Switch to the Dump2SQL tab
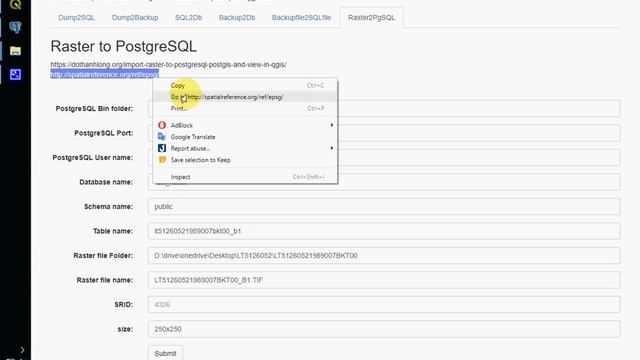The image size is (640, 360). click(77, 18)
